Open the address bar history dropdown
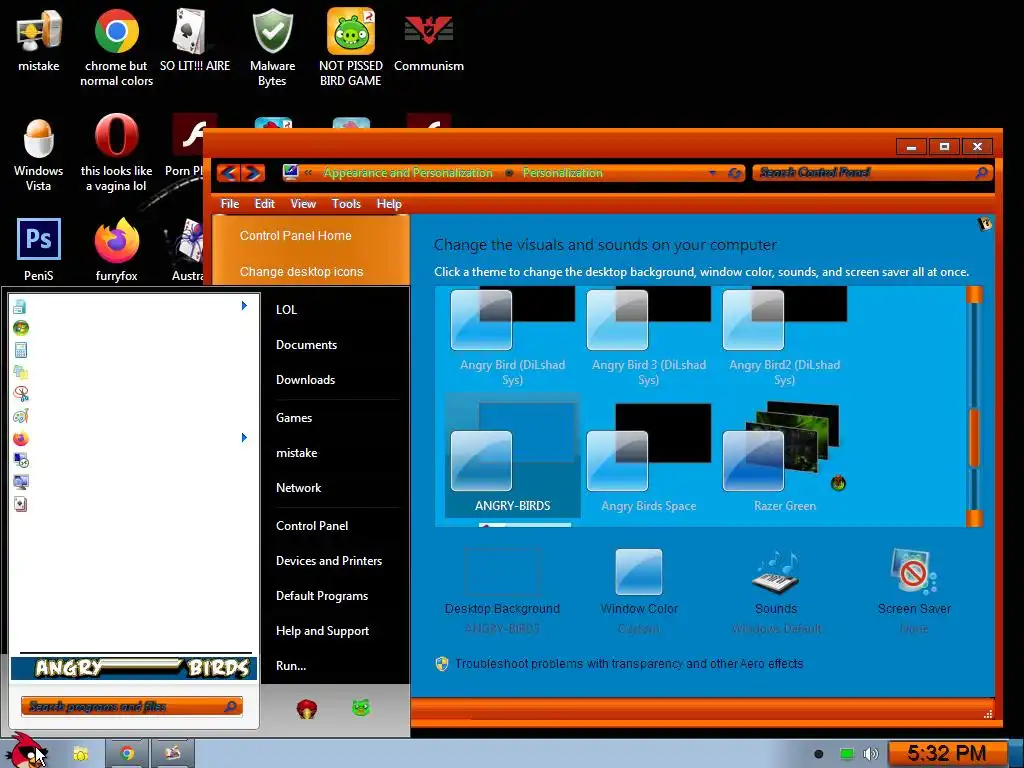Image resolution: width=1024 pixels, height=768 pixels. (712, 173)
